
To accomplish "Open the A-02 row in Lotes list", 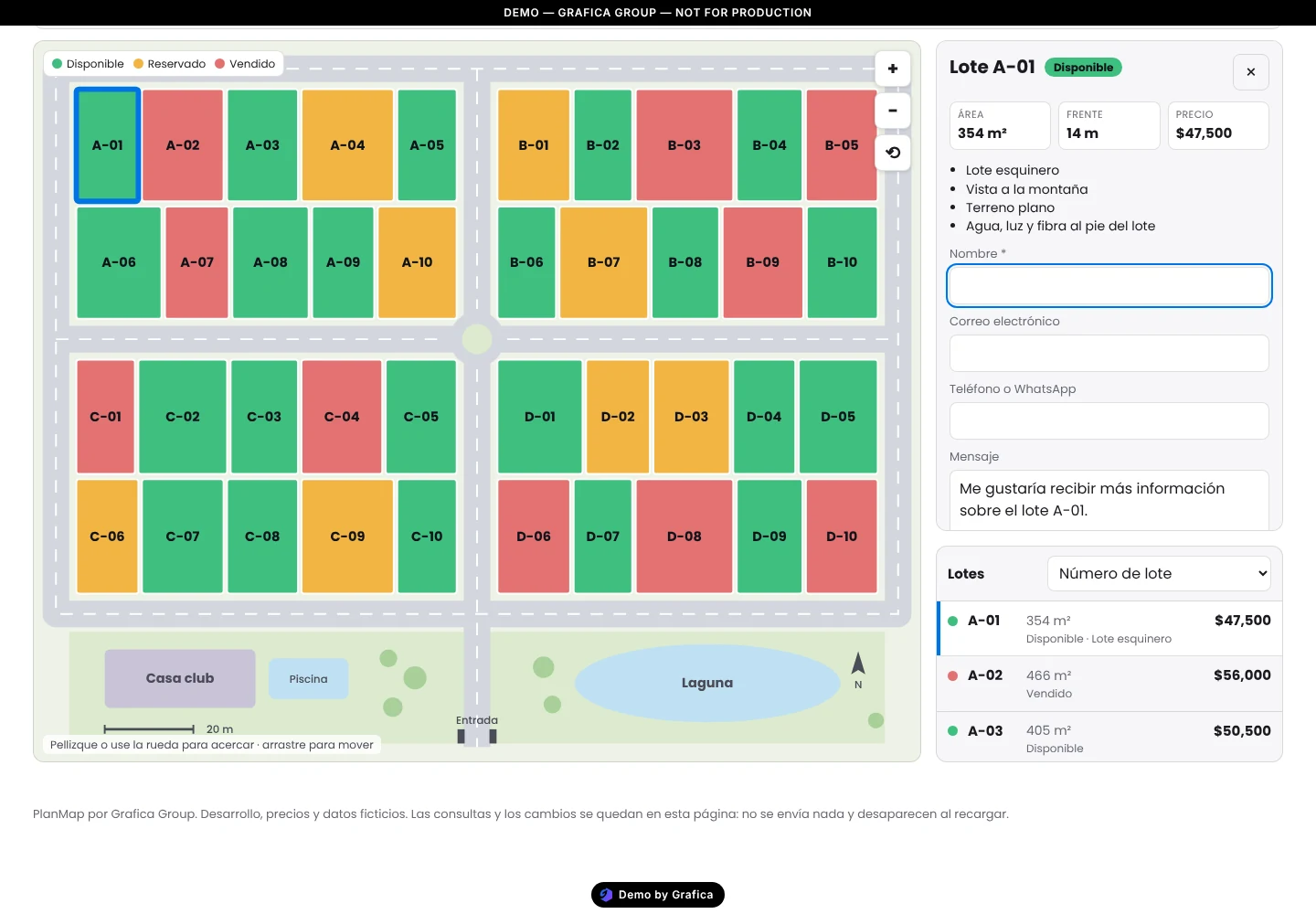I will pyautogui.click(x=1109, y=684).
